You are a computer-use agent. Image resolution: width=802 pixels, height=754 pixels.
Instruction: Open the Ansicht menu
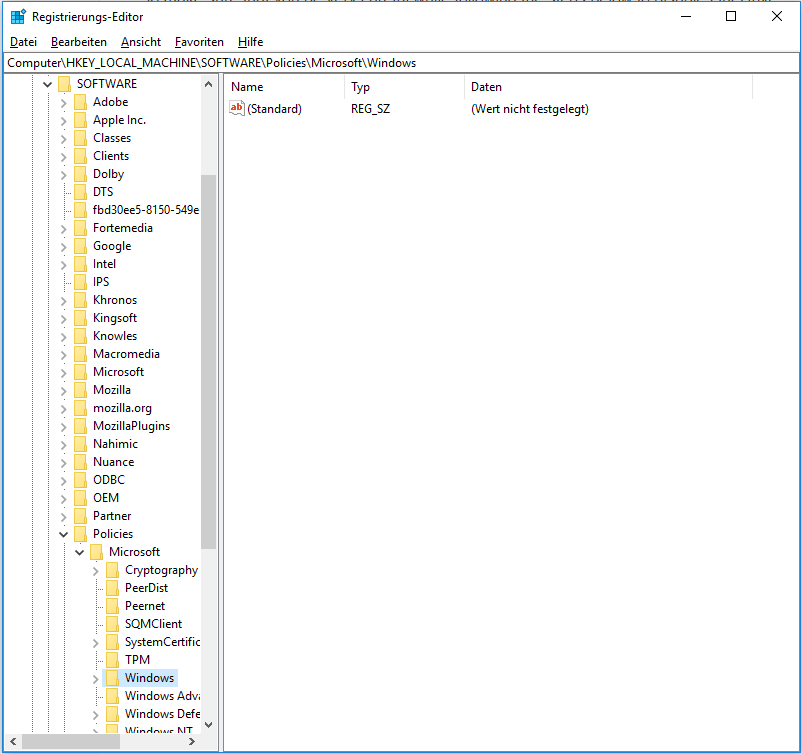pyautogui.click(x=141, y=42)
